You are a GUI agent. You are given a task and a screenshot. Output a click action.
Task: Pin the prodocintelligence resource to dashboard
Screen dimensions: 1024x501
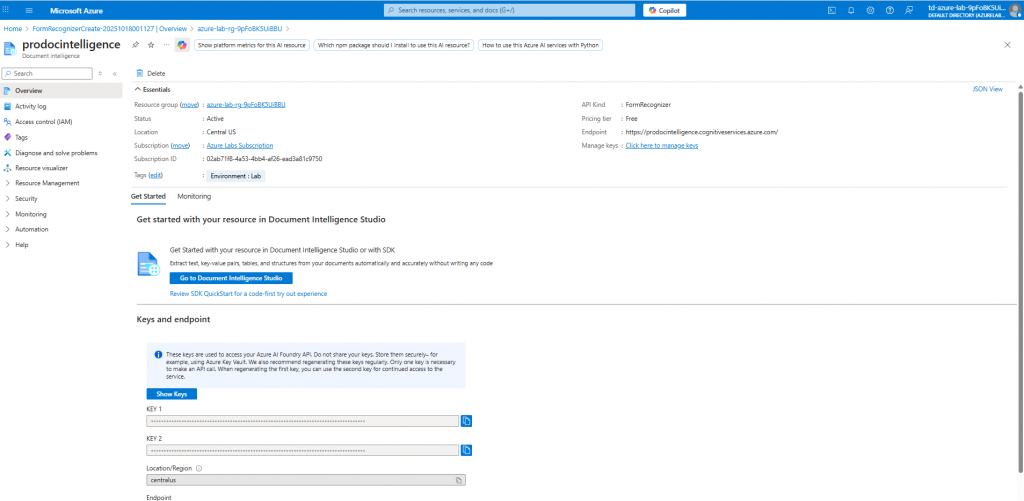tap(136, 45)
